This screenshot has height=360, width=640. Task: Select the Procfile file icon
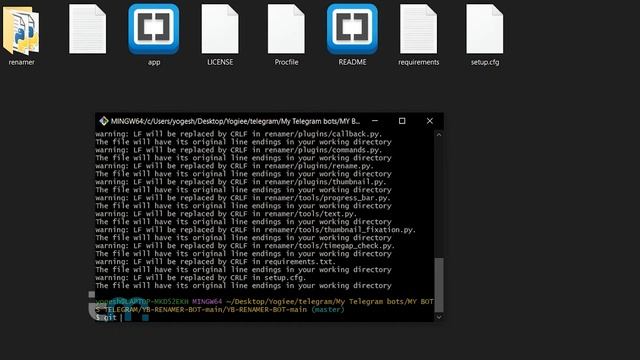(x=286, y=29)
